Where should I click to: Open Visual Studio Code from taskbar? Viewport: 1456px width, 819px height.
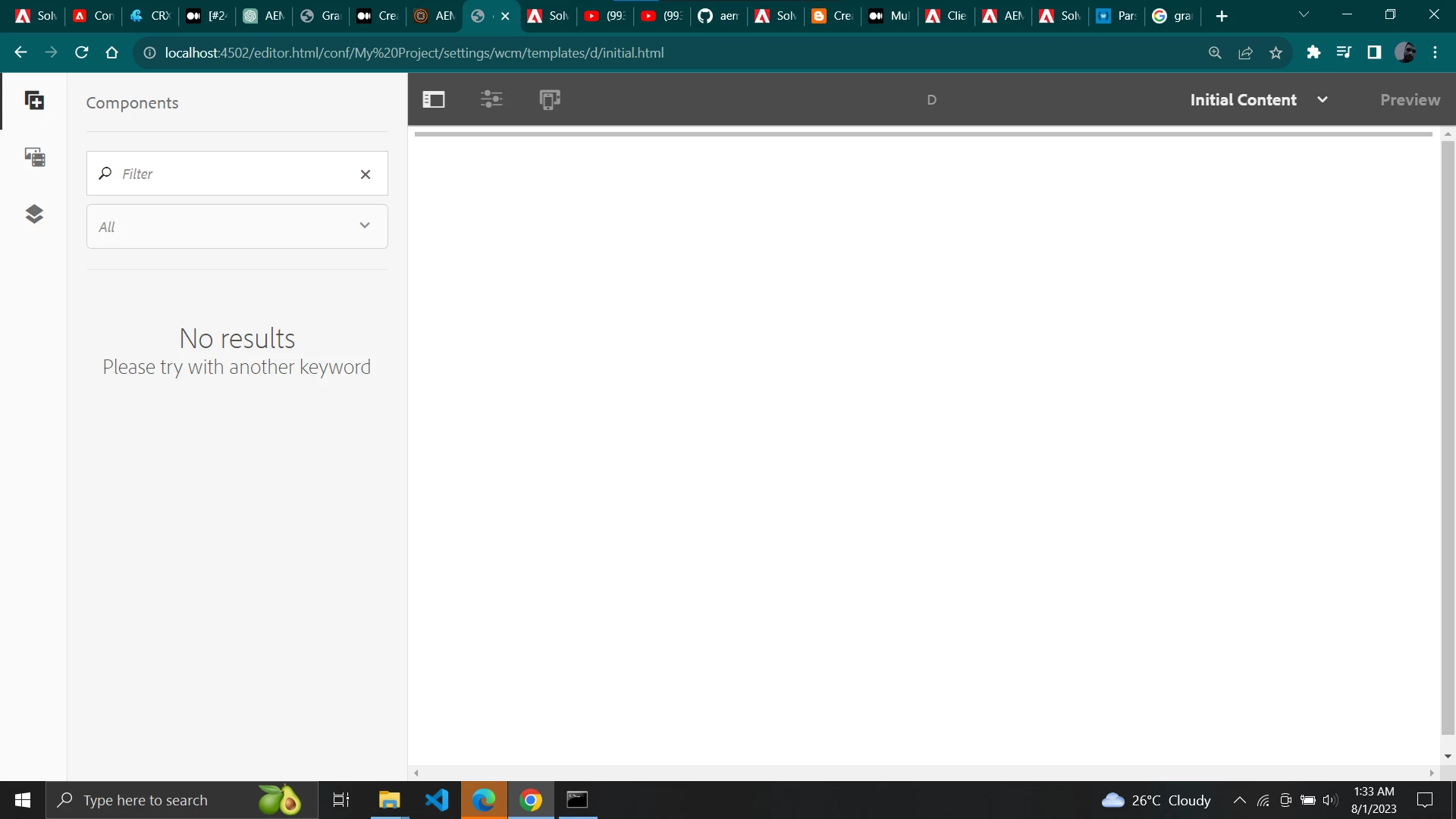tap(437, 800)
